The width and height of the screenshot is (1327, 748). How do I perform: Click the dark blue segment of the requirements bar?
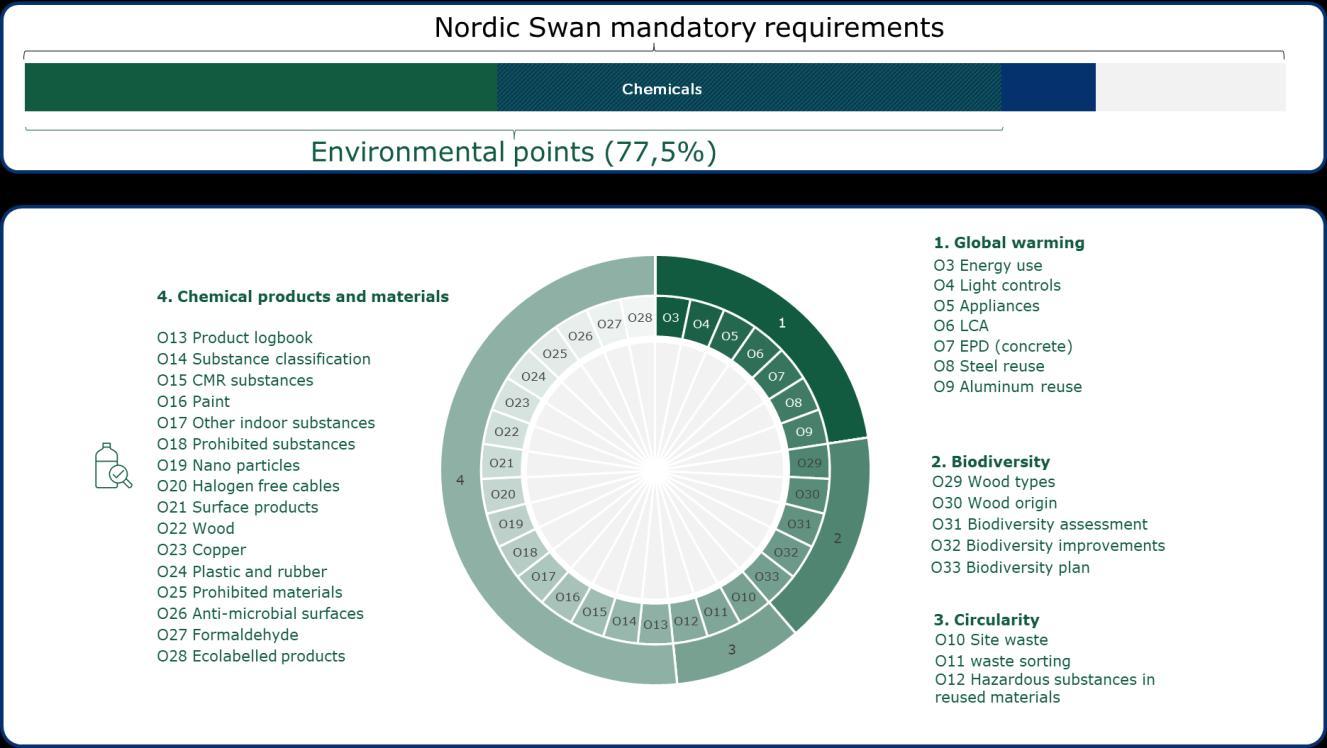[x=1048, y=88]
